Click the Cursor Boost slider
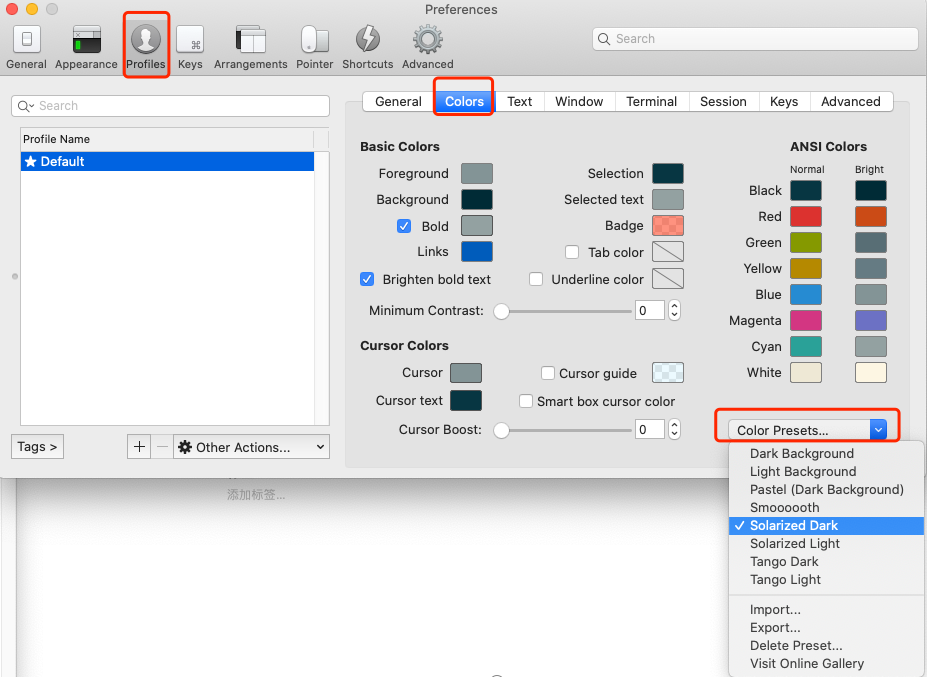Screen dimensions: 927x677 [562, 430]
